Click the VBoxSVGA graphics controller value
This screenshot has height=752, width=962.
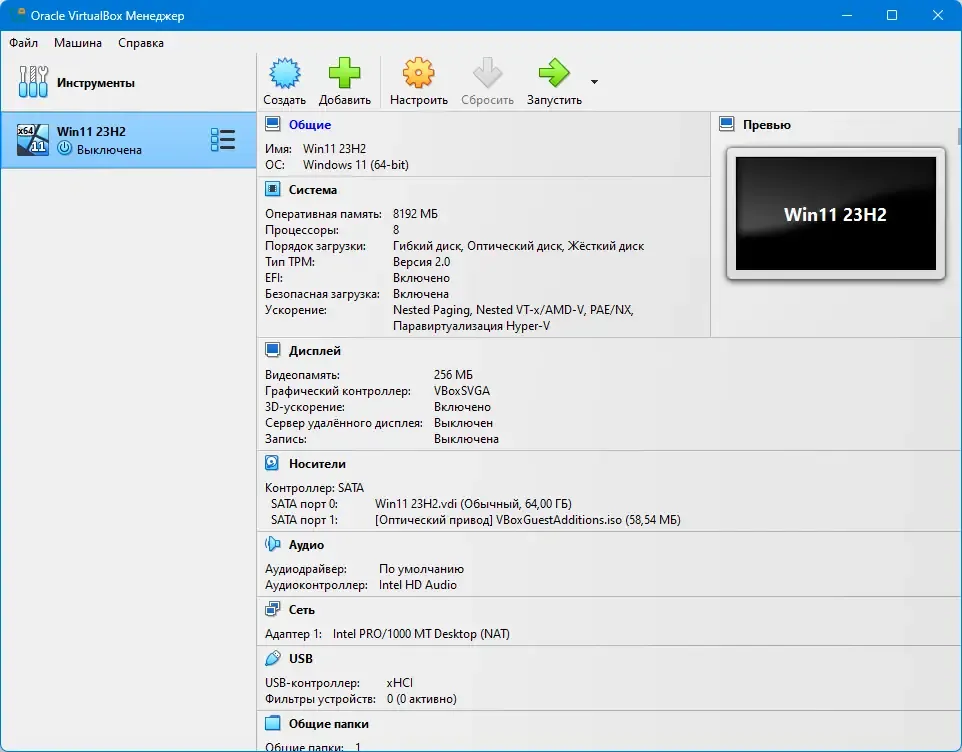click(462, 390)
